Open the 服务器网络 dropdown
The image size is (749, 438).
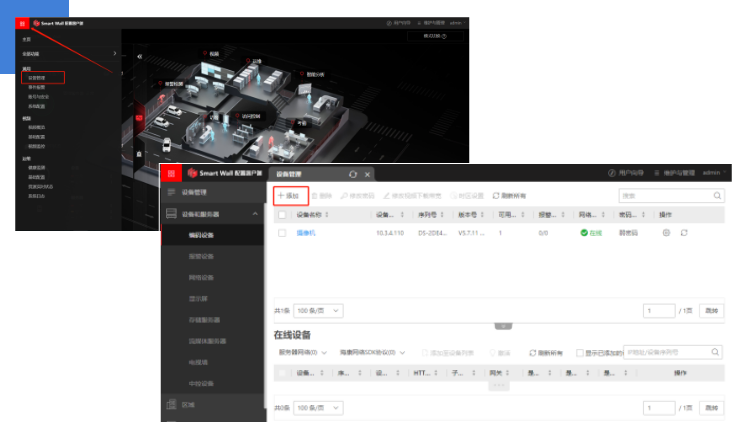point(302,353)
